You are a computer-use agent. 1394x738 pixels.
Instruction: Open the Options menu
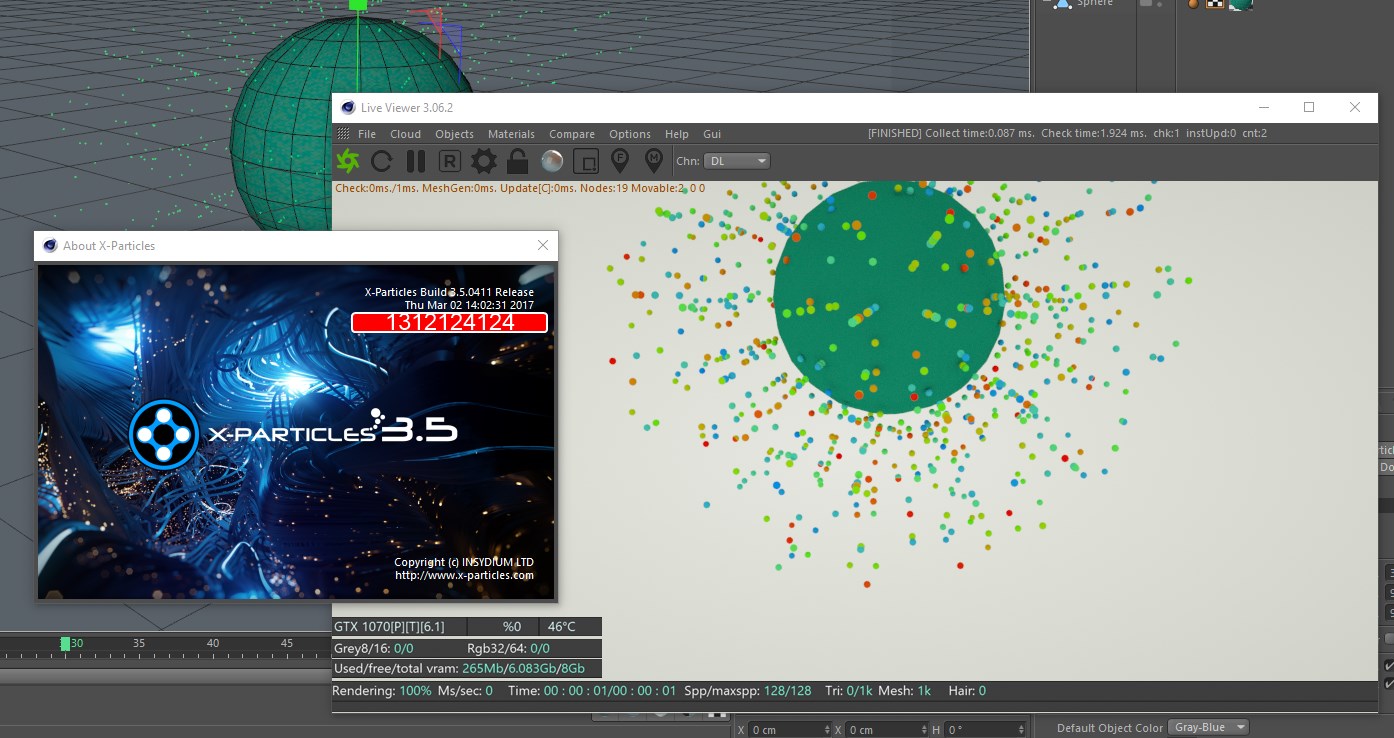click(630, 134)
